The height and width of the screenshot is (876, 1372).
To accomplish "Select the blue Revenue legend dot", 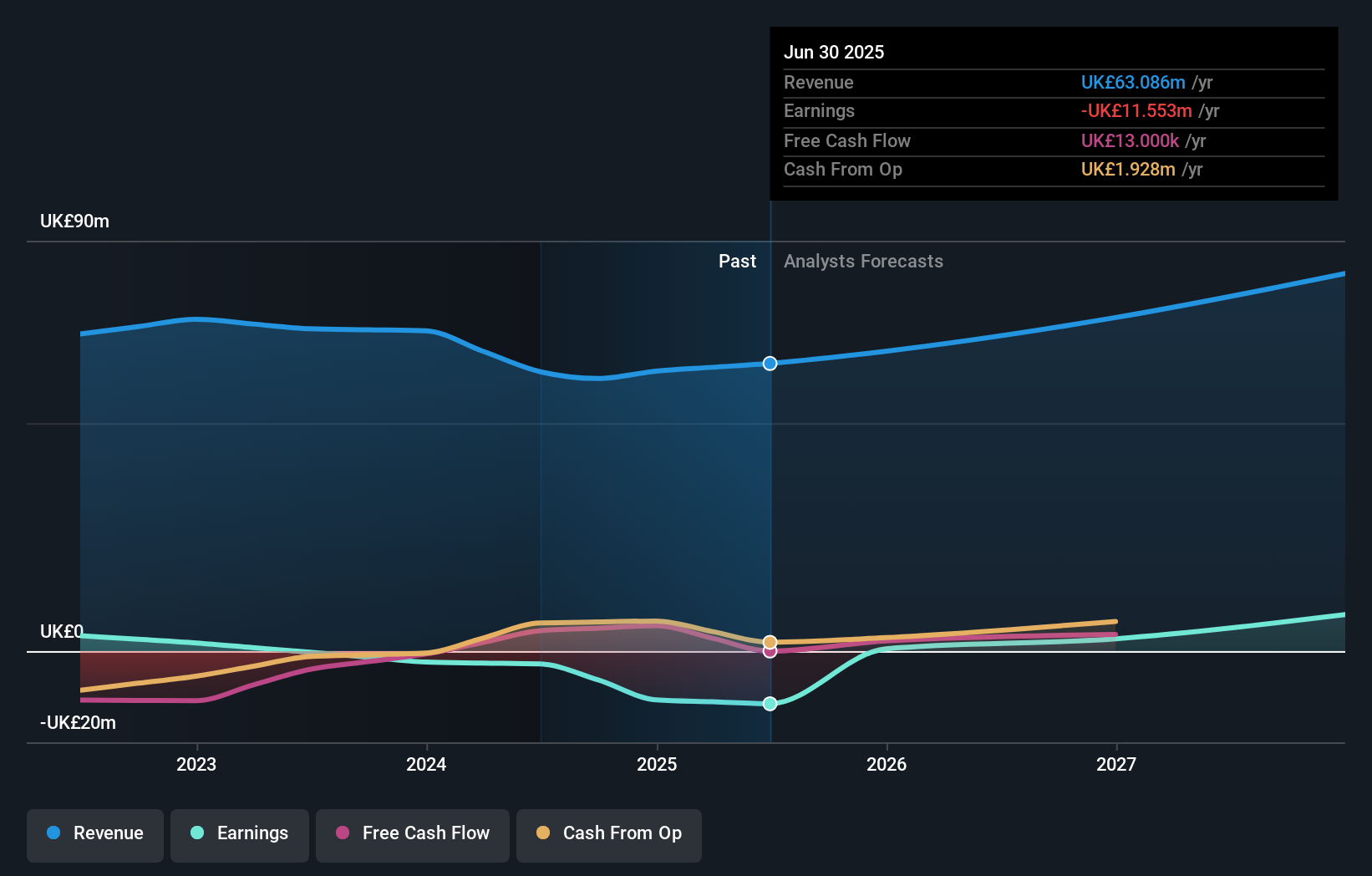I will point(53,833).
